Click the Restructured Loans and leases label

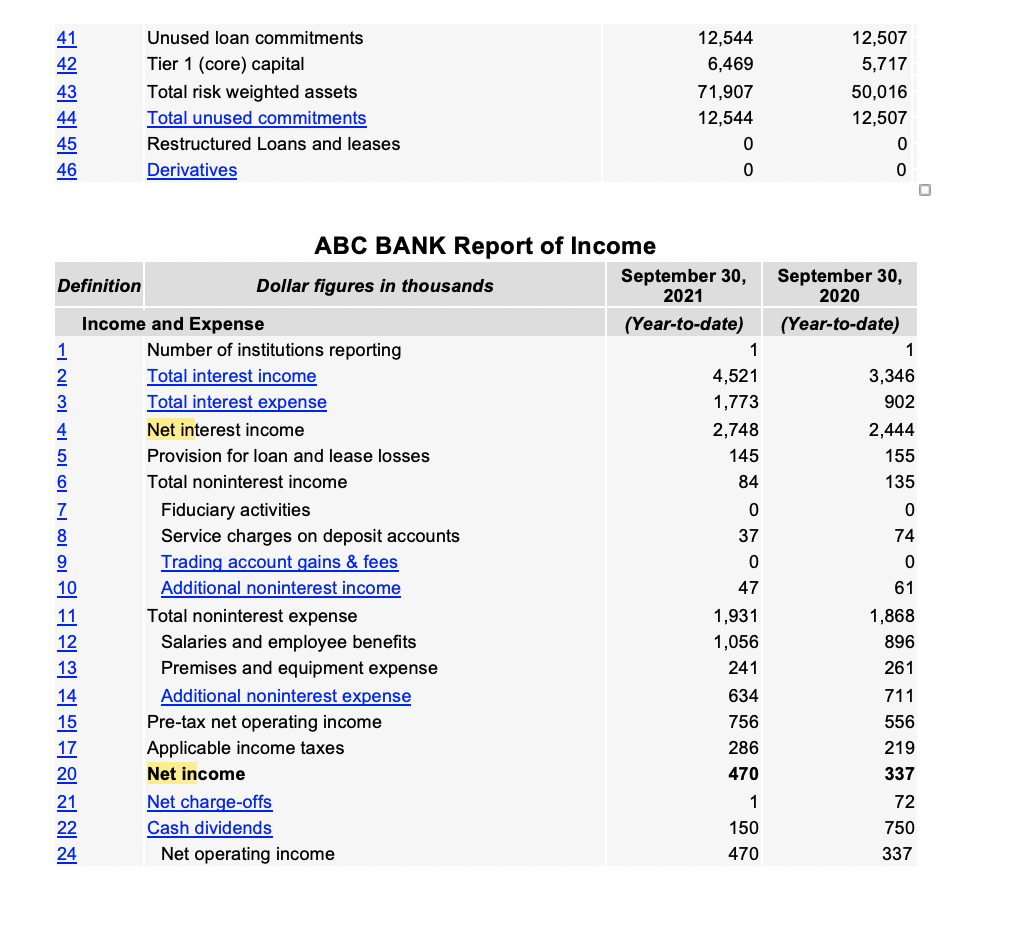click(x=274, y=144)
